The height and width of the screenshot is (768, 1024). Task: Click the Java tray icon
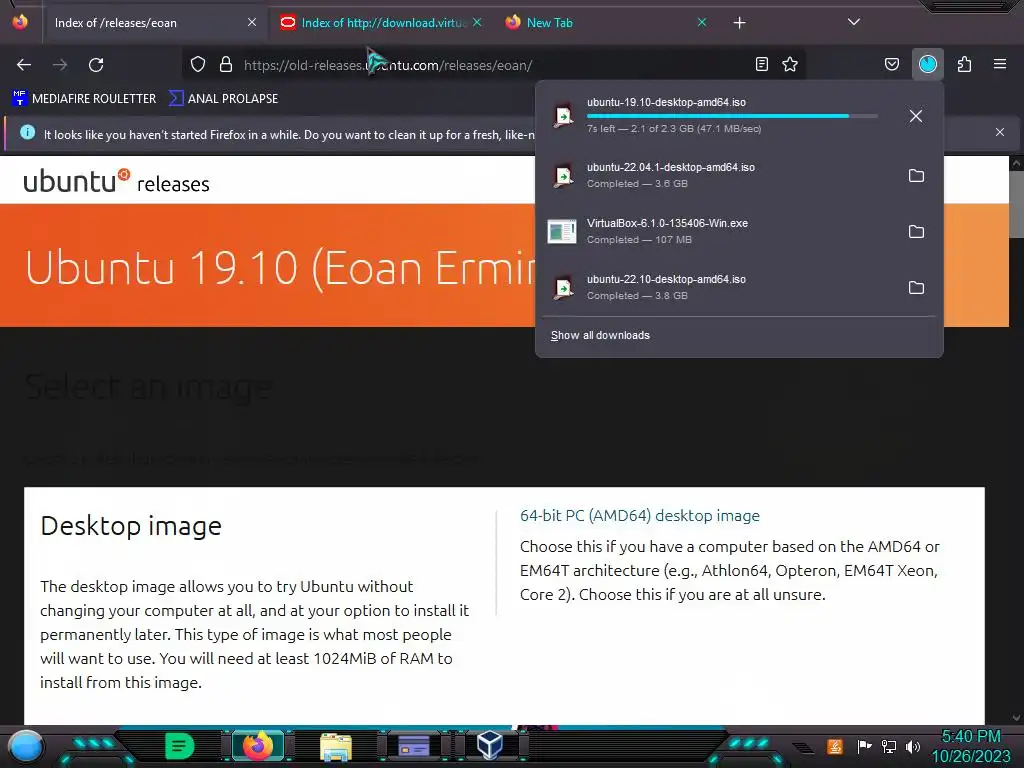835,746
